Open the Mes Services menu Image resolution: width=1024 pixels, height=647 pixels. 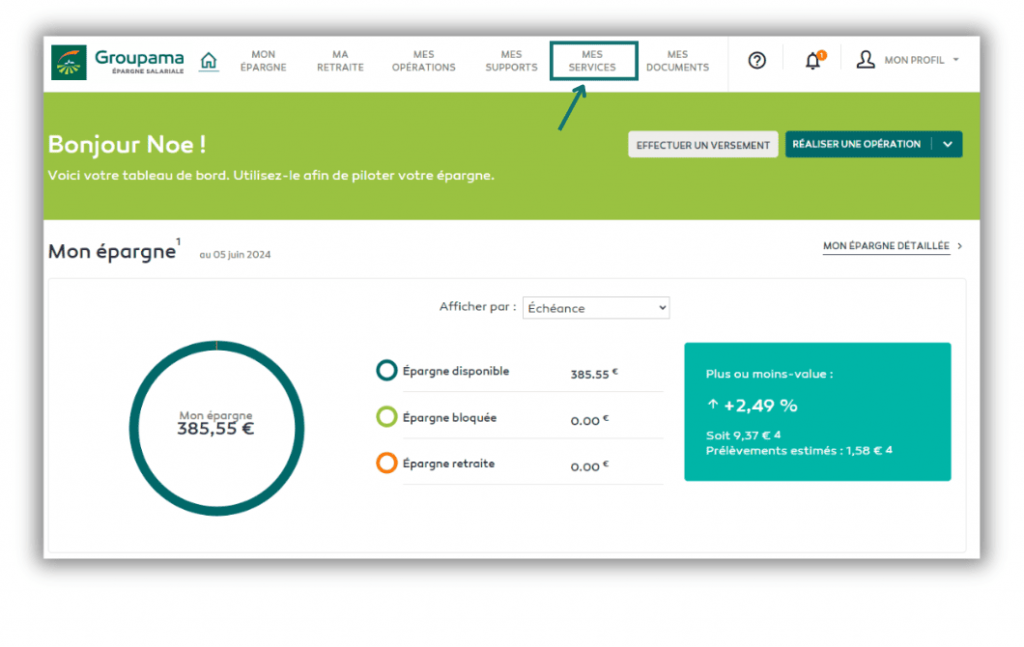(x=592, y=61)
